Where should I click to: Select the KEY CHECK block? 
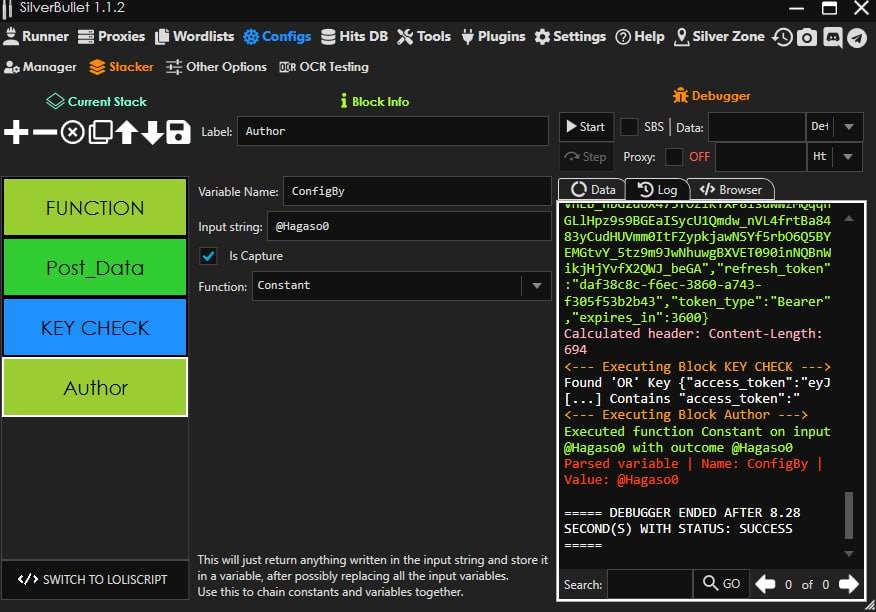coord(95,328)
